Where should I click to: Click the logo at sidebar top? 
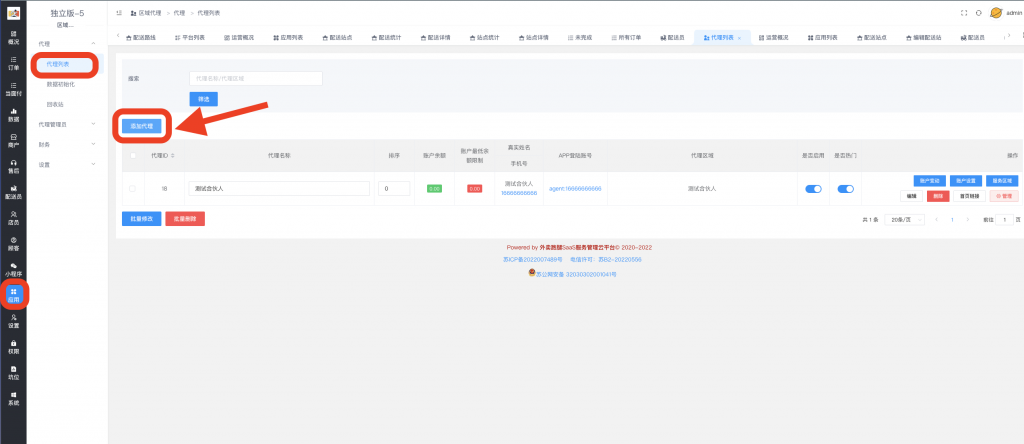(13, 13)
